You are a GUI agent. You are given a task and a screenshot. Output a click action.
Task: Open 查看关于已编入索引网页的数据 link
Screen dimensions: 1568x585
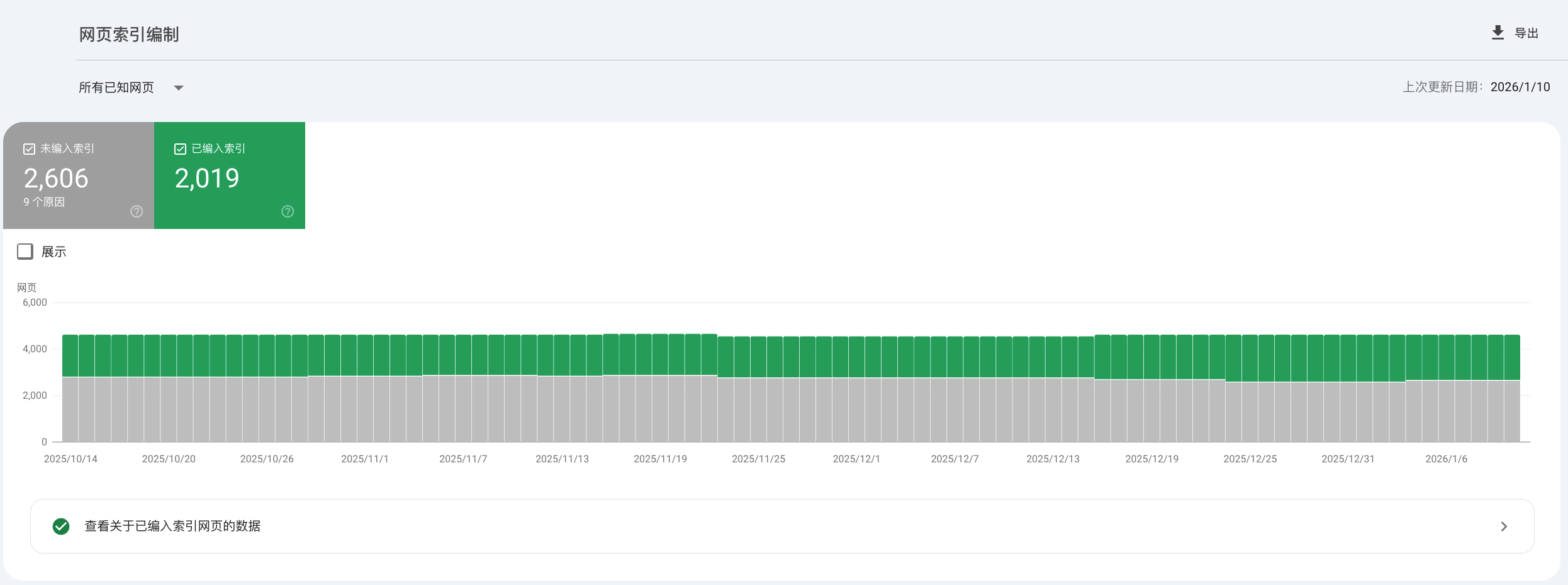[173, 526]
